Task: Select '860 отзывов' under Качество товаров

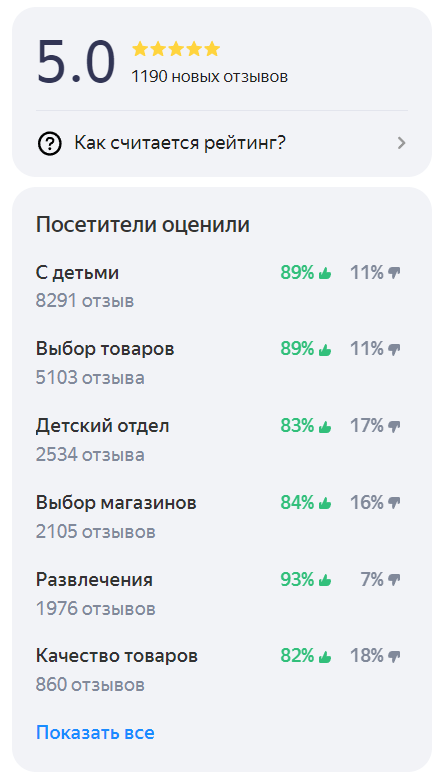Action: coord(90,685)
